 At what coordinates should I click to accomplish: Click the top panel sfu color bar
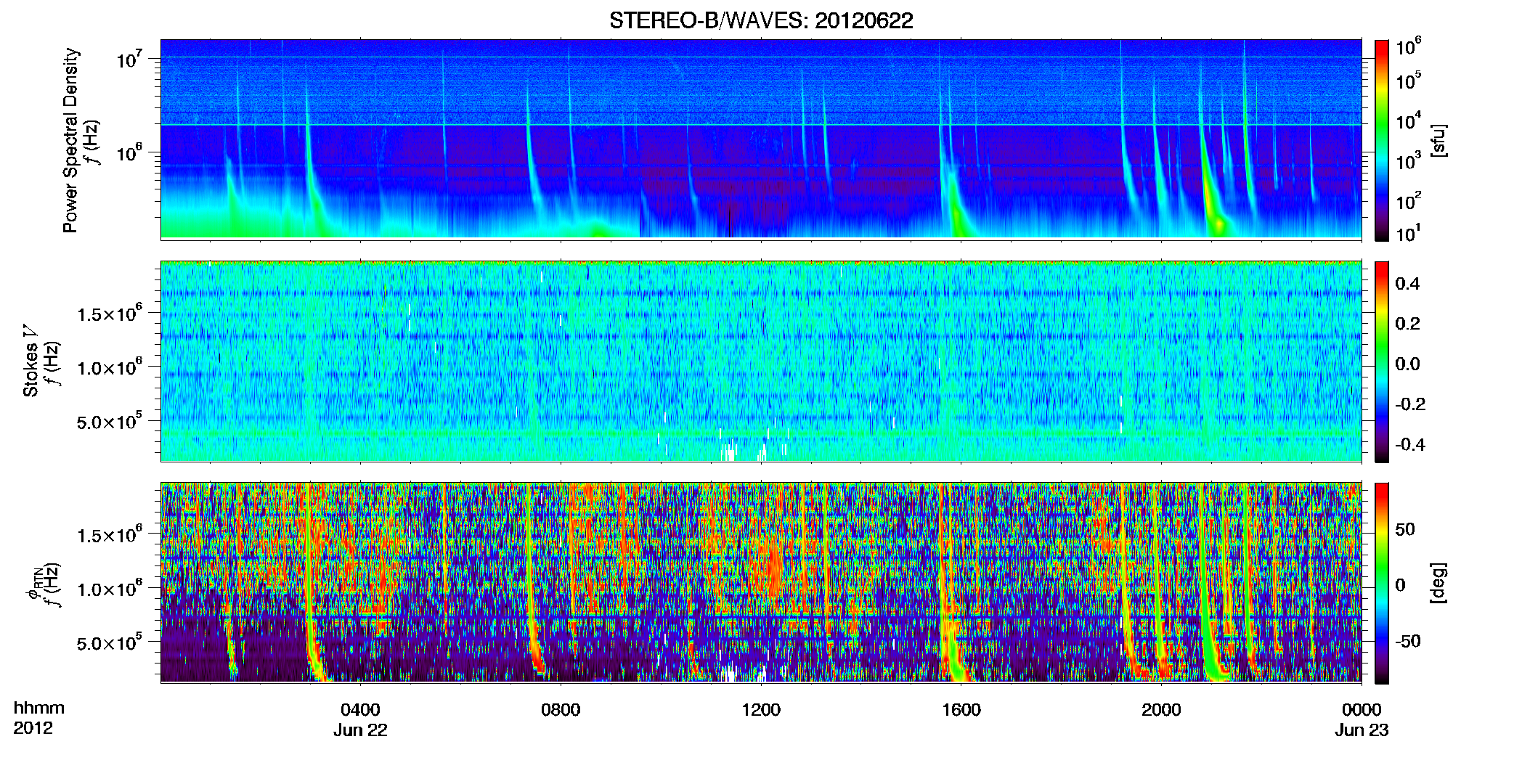click(x=1382, y=140)
